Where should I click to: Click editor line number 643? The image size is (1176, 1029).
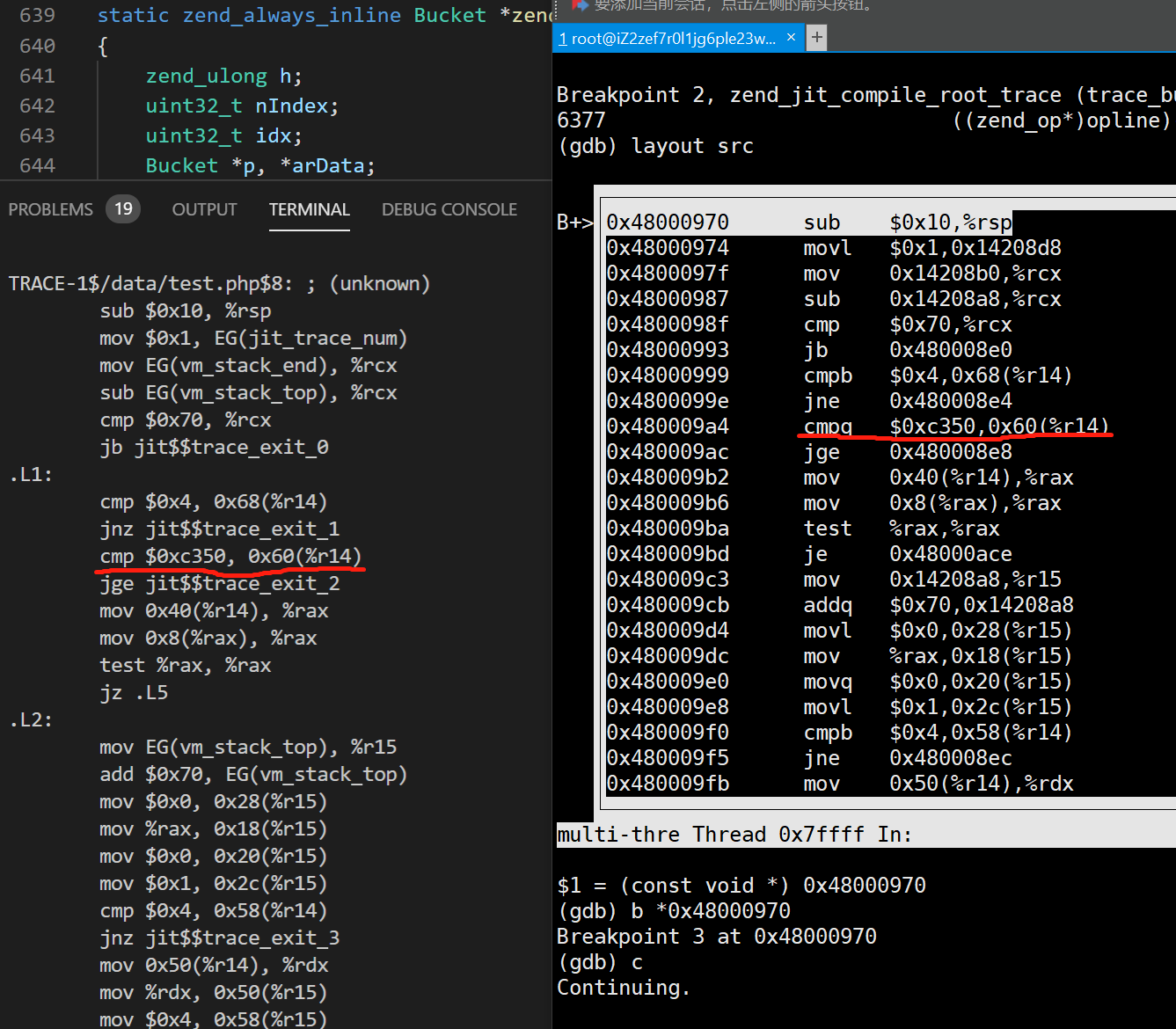pyautogui.click(x=37, y=135)
